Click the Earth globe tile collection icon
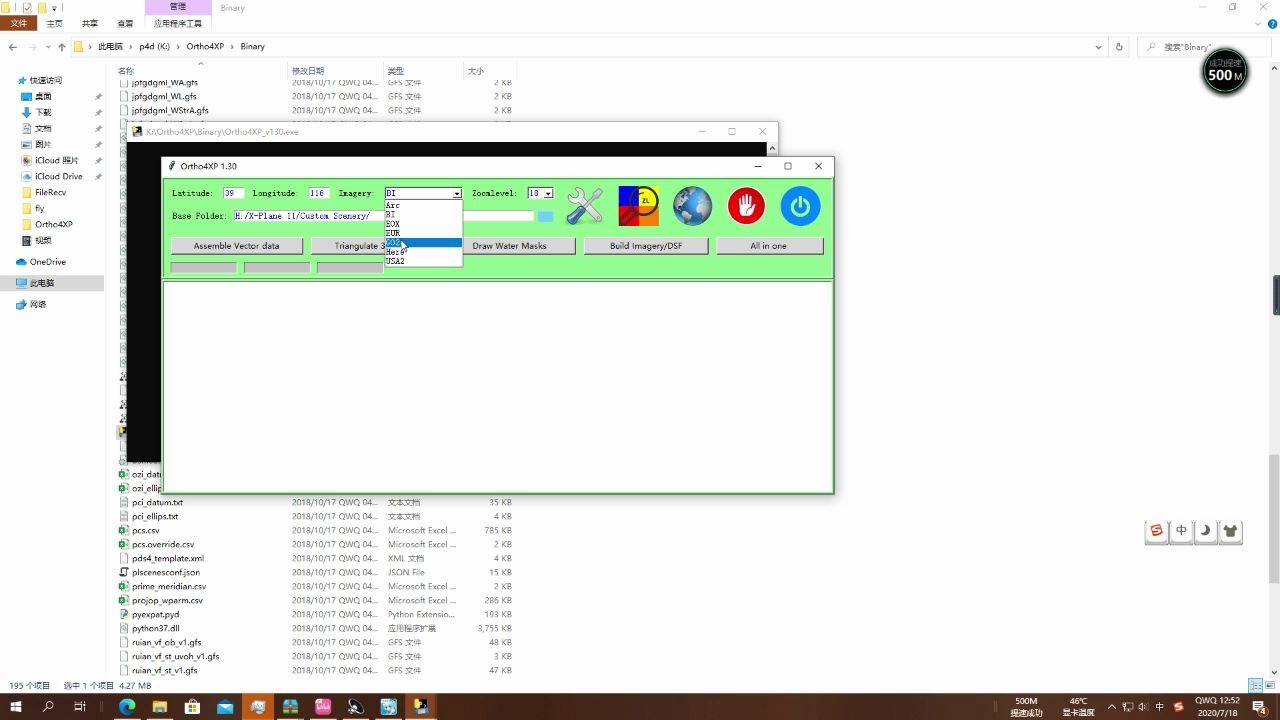Image resolution: width=1280 pixels, height=720 pixels. [692, 205]
